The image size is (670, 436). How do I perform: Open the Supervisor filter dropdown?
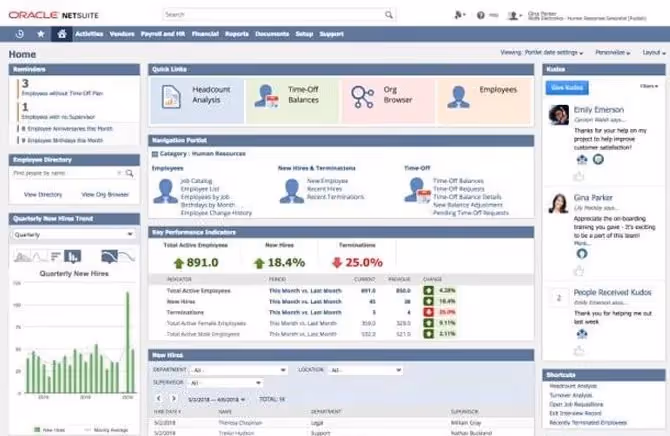point(226,383)
